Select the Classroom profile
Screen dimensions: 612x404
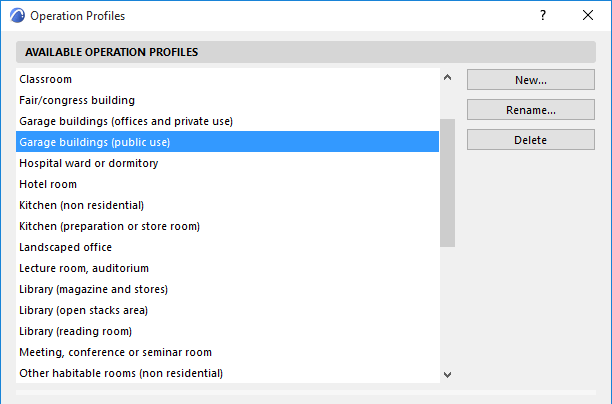[46, 79]
